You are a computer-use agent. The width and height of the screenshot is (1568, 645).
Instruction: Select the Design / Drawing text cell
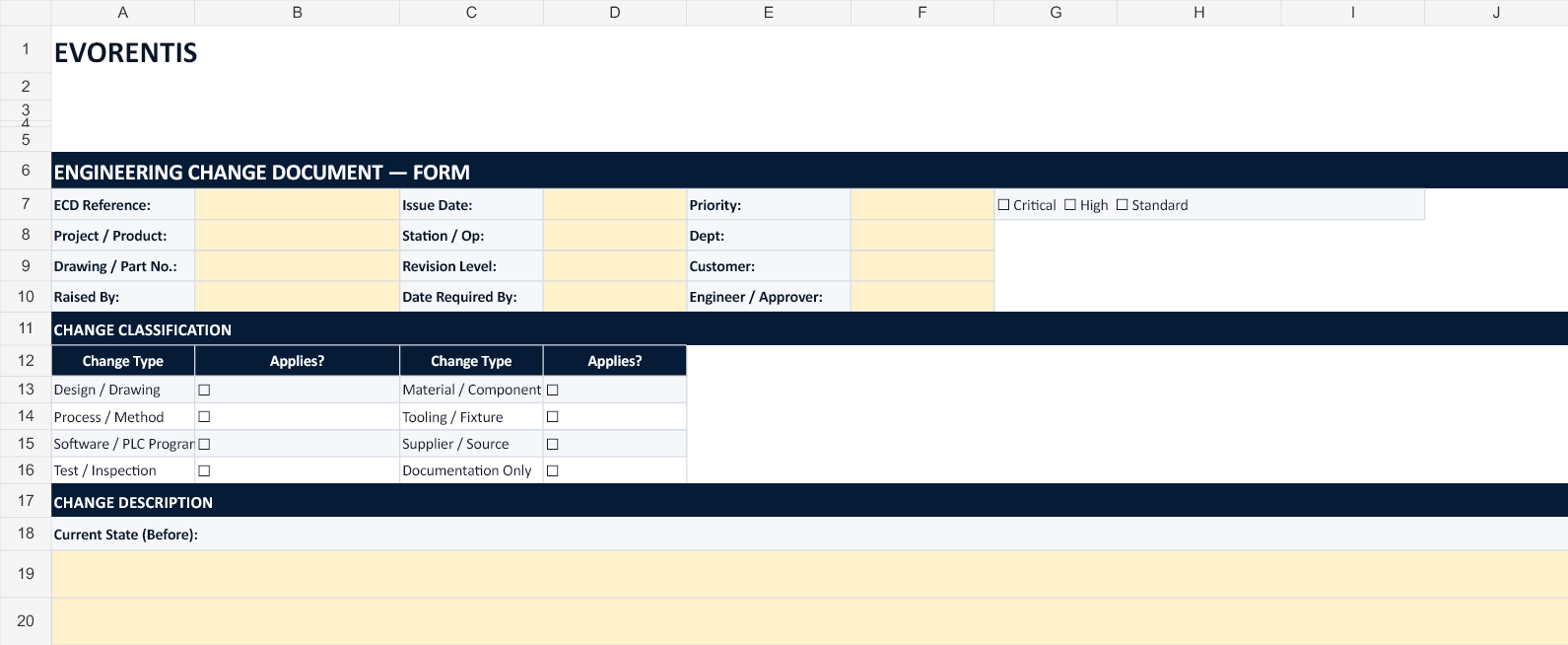pos(123,390)
